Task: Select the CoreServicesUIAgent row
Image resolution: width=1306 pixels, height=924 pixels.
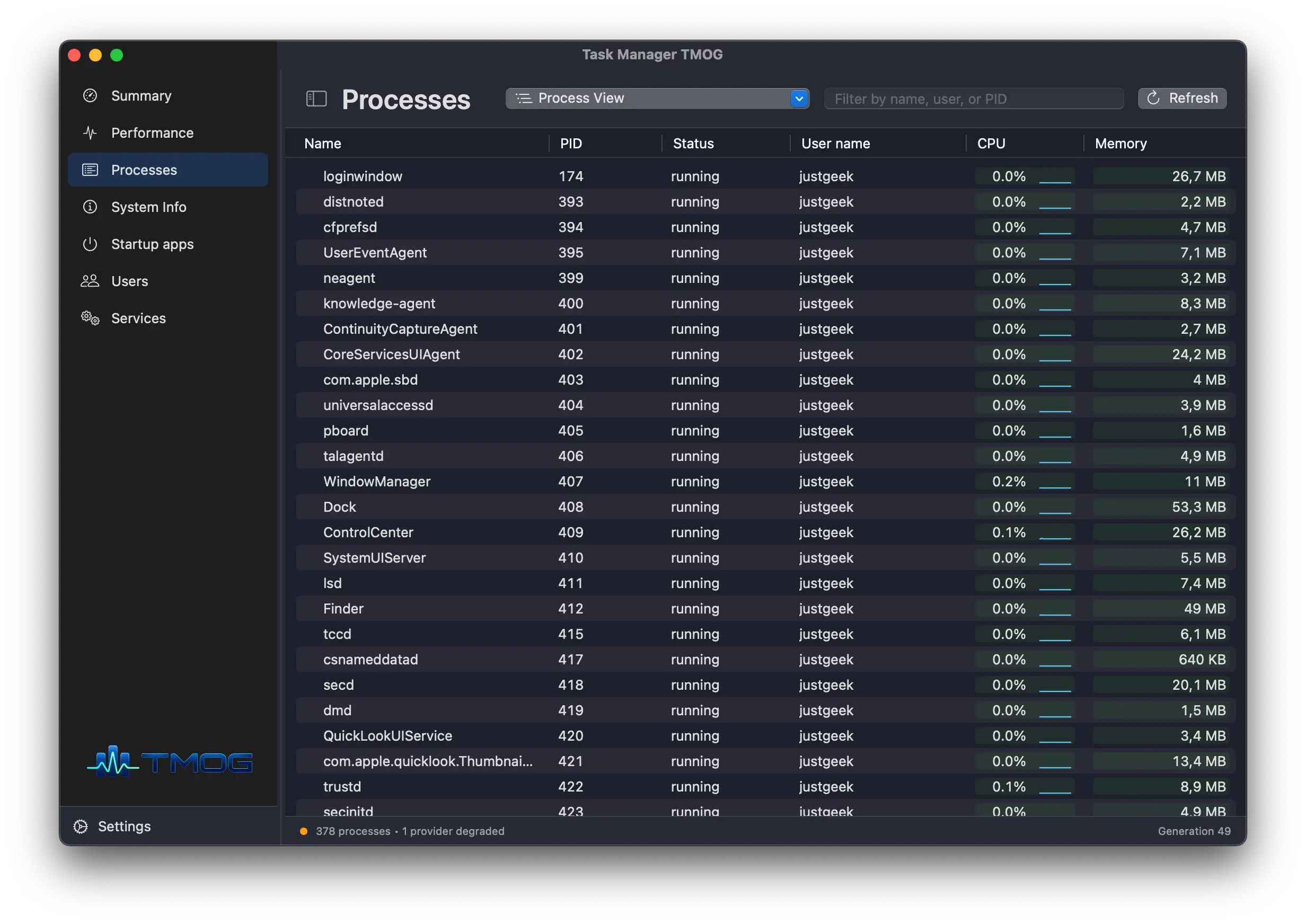Action: [x=765, y=354]
